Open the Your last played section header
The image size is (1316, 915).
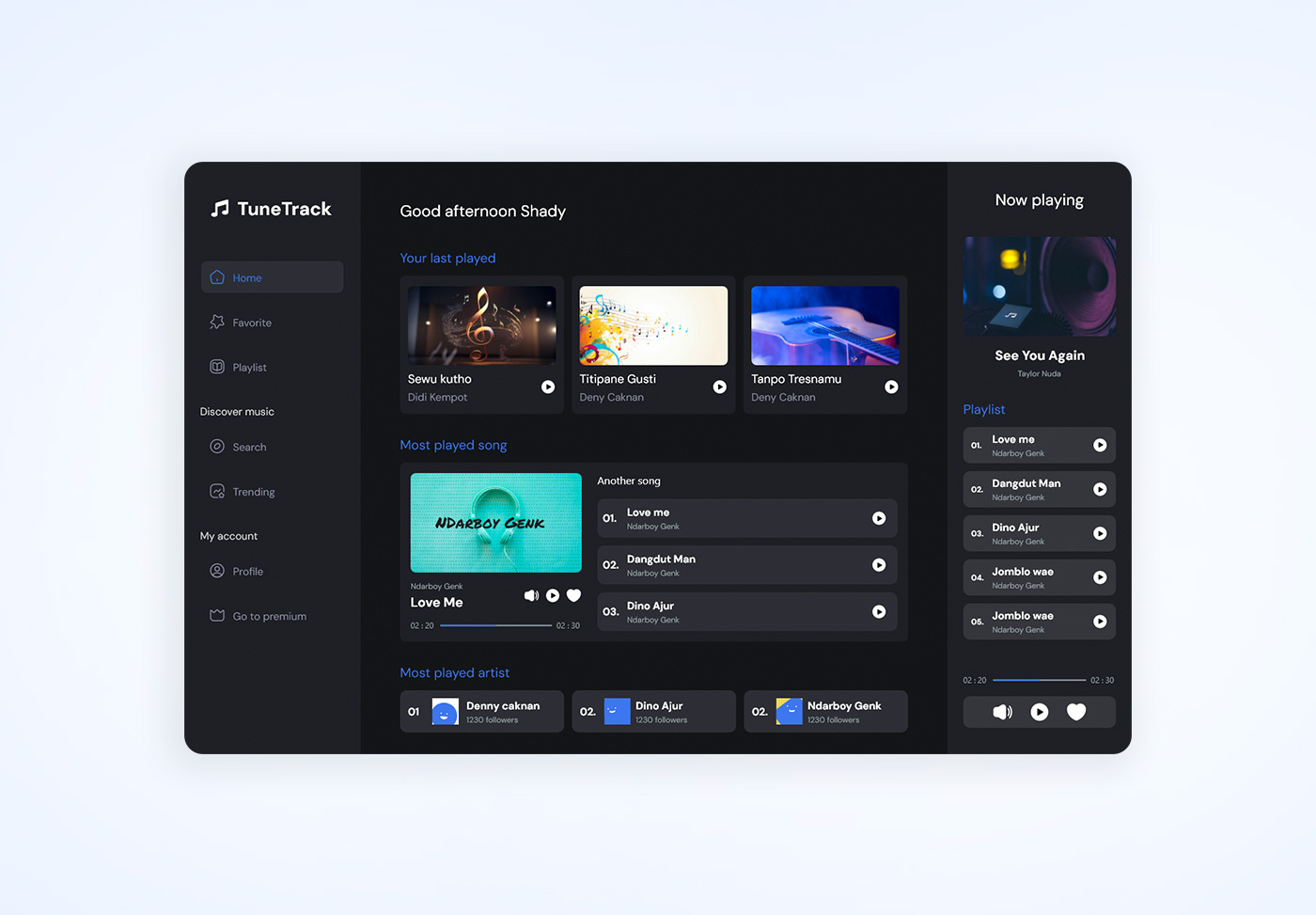[x=447, y=258]
